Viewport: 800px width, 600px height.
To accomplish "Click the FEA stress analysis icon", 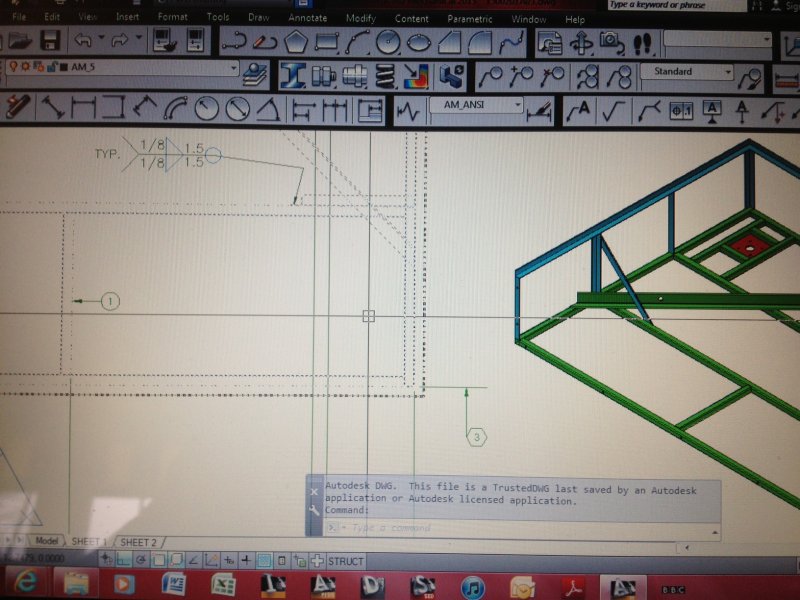I will click(417, 77).
